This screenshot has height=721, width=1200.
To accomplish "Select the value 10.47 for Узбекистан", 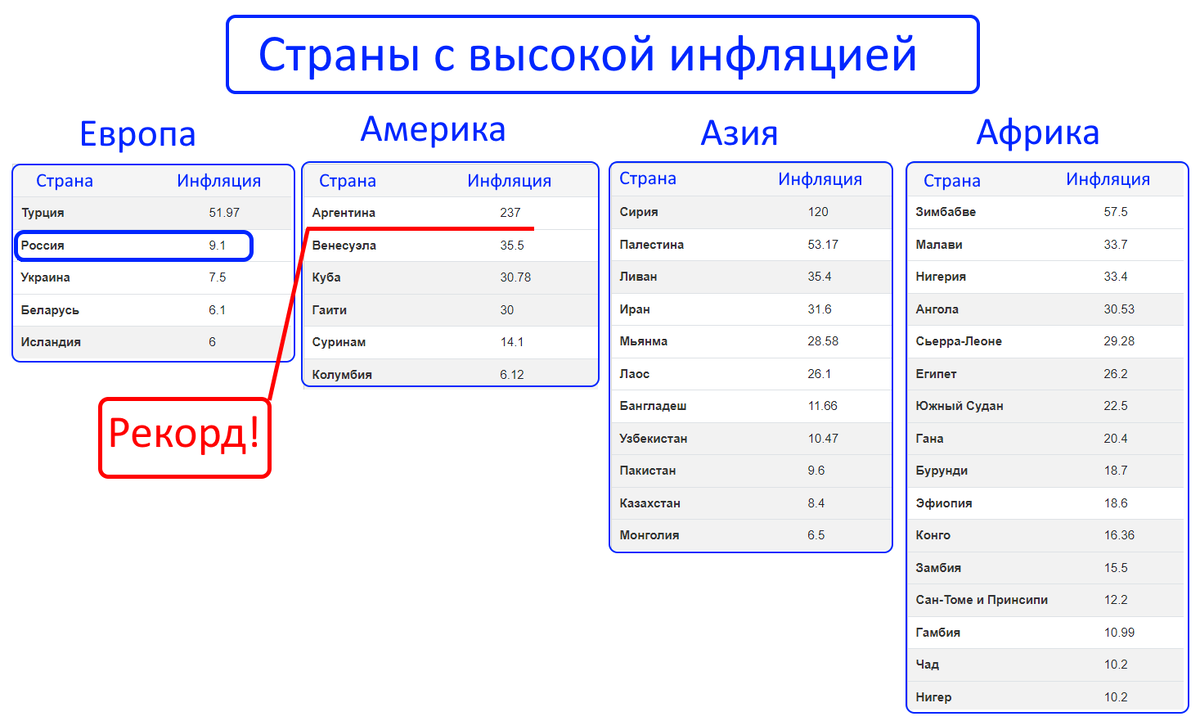I will (824, 438).
